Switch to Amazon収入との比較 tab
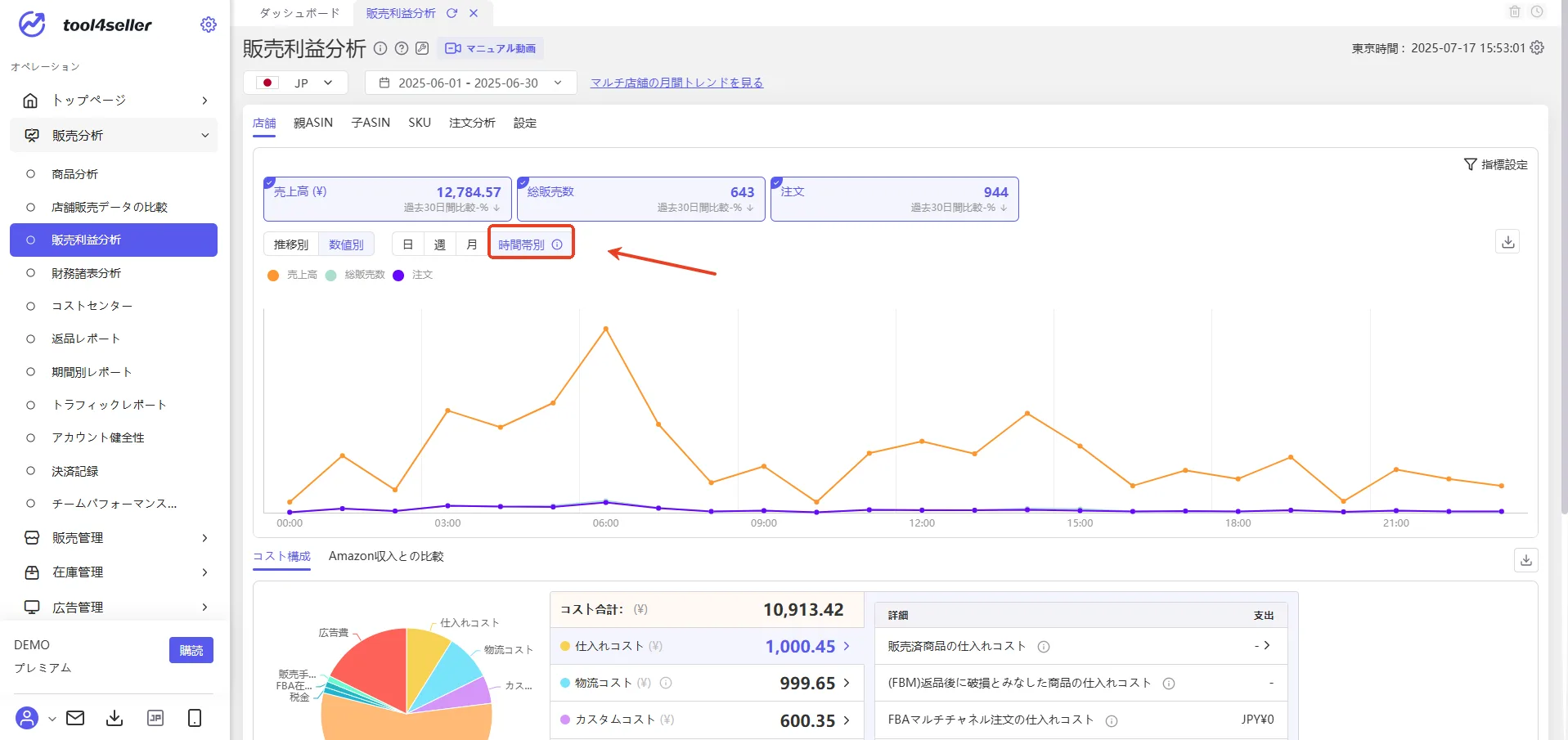Viewport: 1568px width, 740px height. click(386, 556)
